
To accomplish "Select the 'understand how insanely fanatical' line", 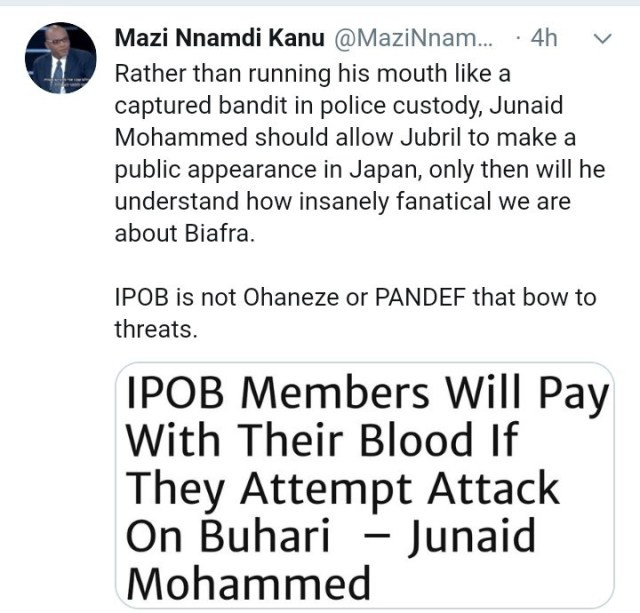I will point(342,201).
